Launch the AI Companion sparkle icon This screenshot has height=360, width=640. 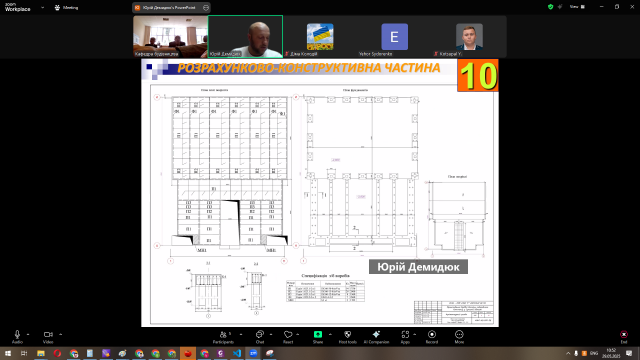pyautogui.click(x=376, y=335)
